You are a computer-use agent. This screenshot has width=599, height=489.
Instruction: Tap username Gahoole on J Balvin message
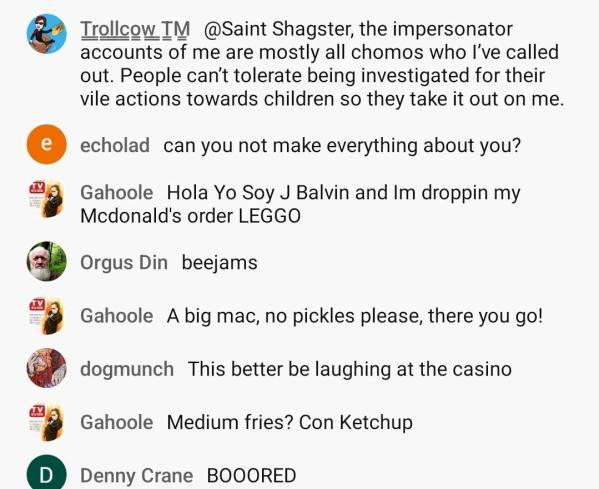click(x=117, y=192)
